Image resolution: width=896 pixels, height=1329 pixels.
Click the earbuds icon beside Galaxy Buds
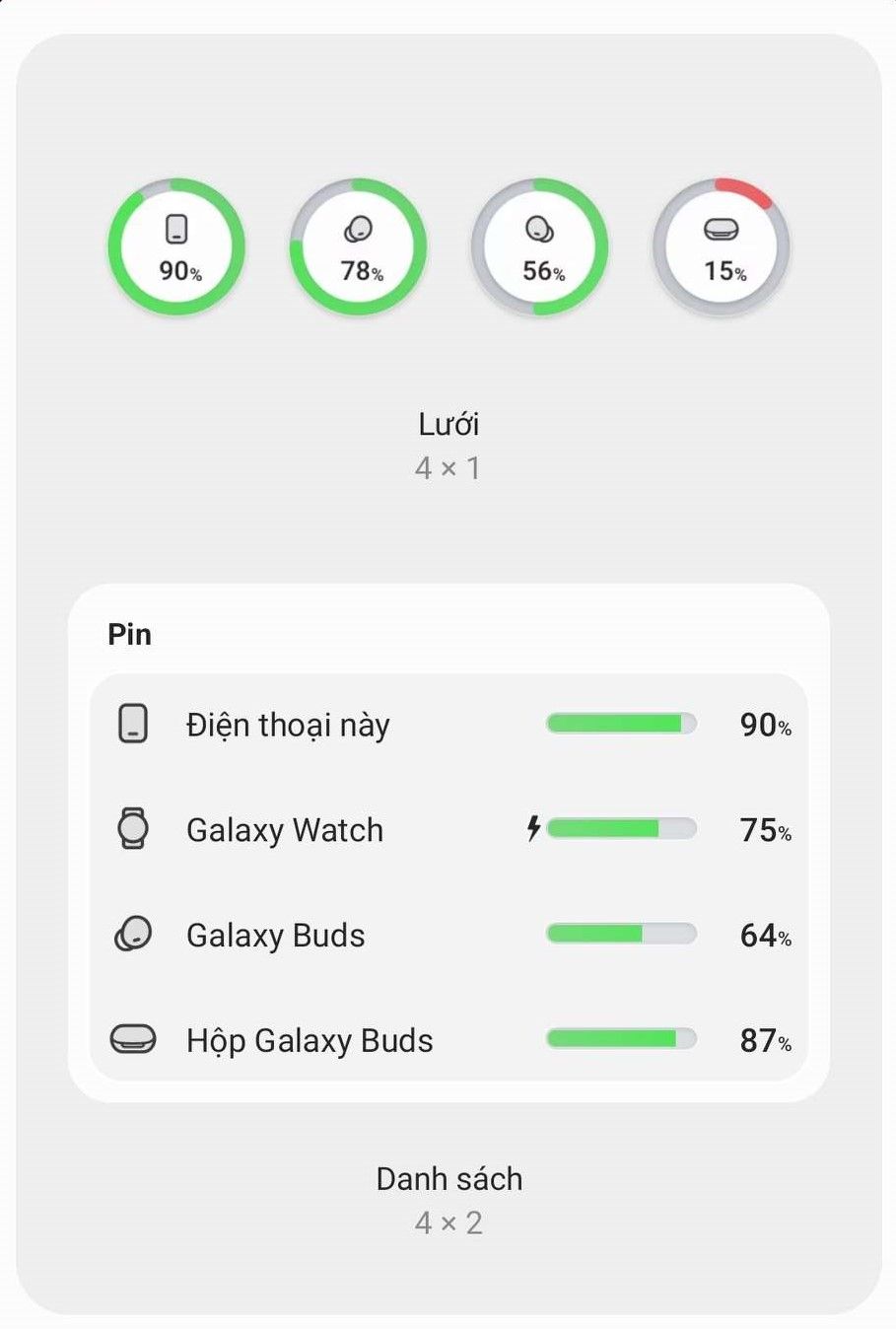[133, 934]
